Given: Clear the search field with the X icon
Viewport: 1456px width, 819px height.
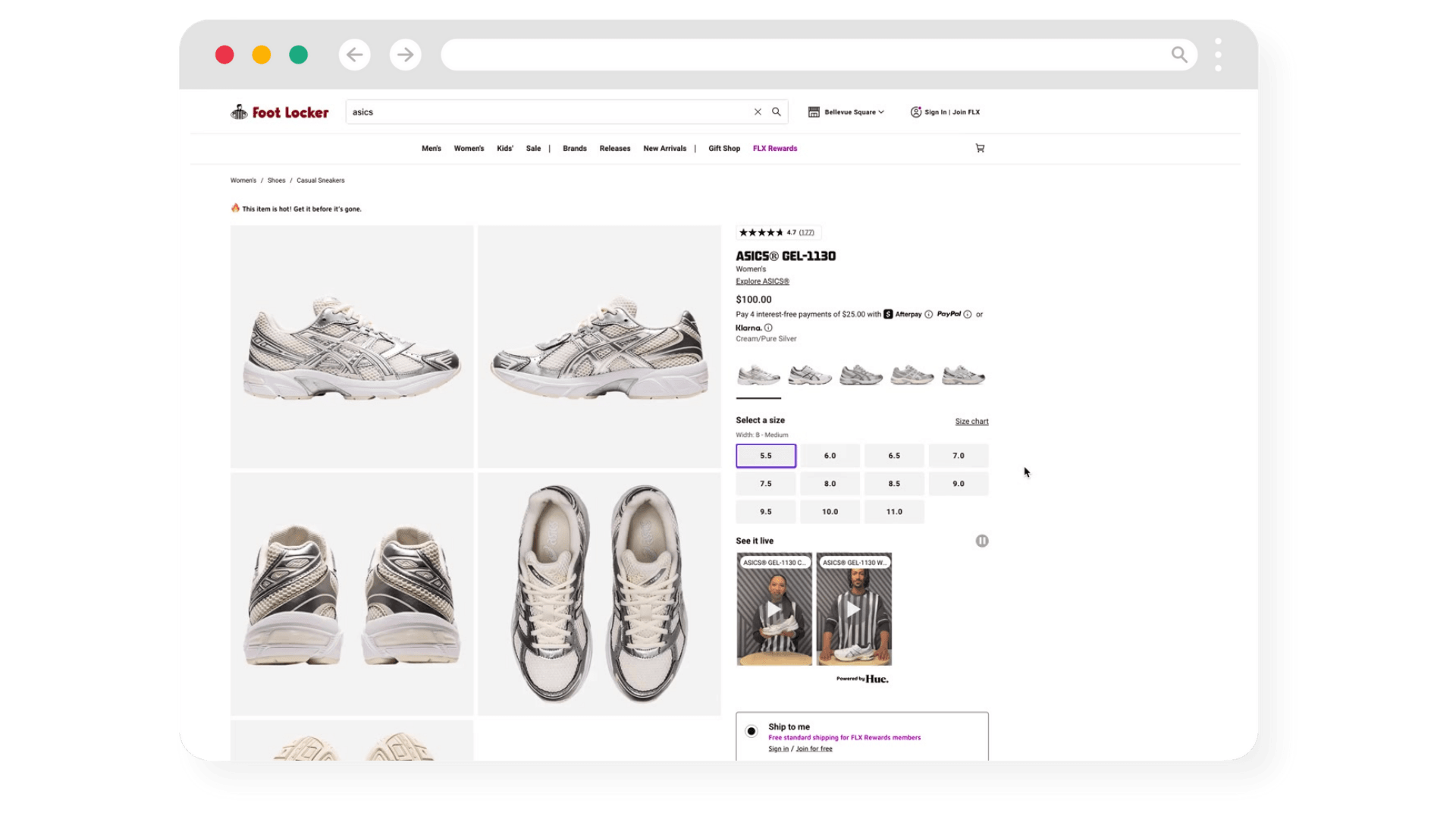Looking at the screenshot, I should [758, 112].
